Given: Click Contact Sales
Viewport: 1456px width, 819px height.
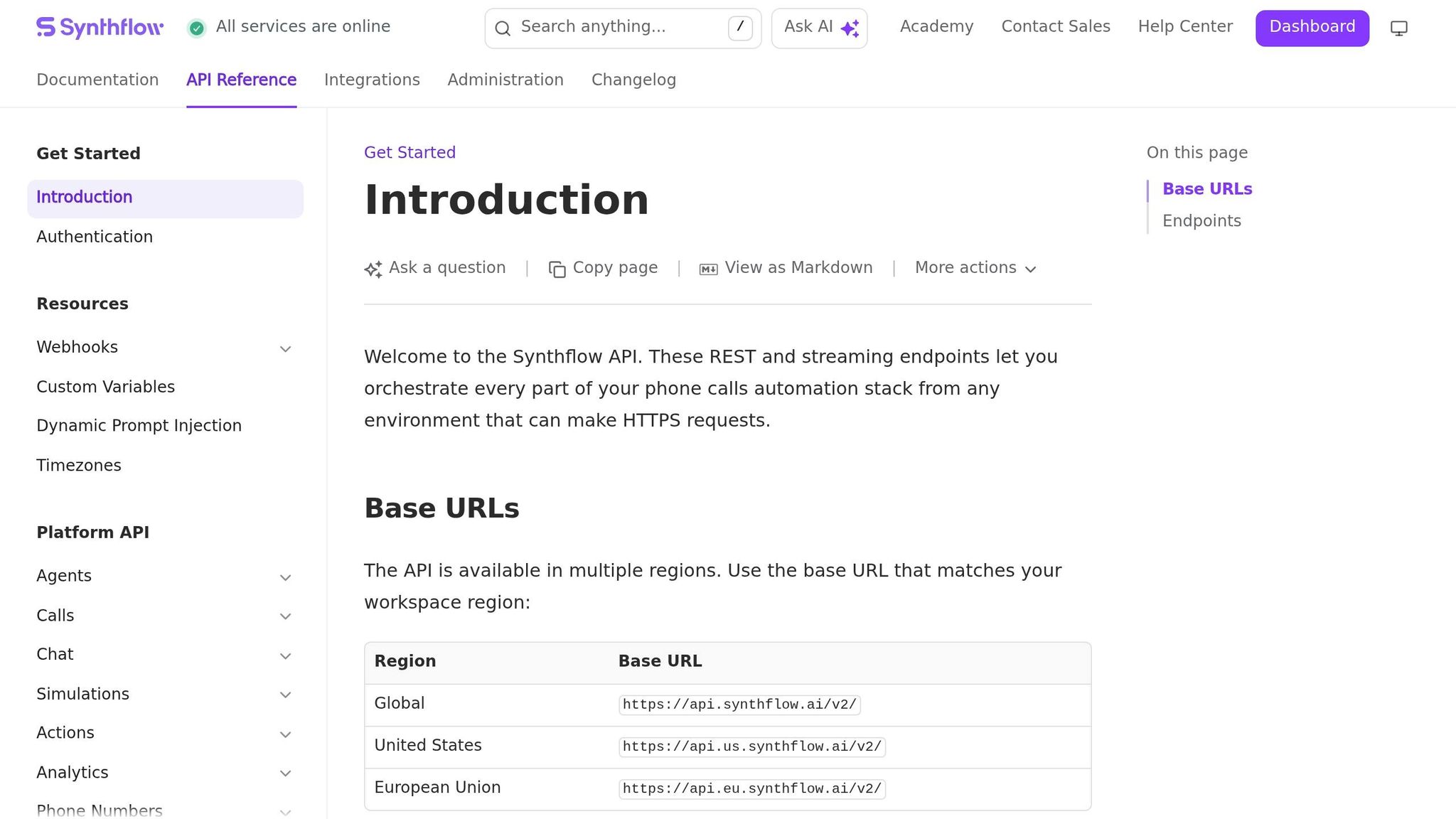Looking at the screenshot, I should click(1056, 26).
